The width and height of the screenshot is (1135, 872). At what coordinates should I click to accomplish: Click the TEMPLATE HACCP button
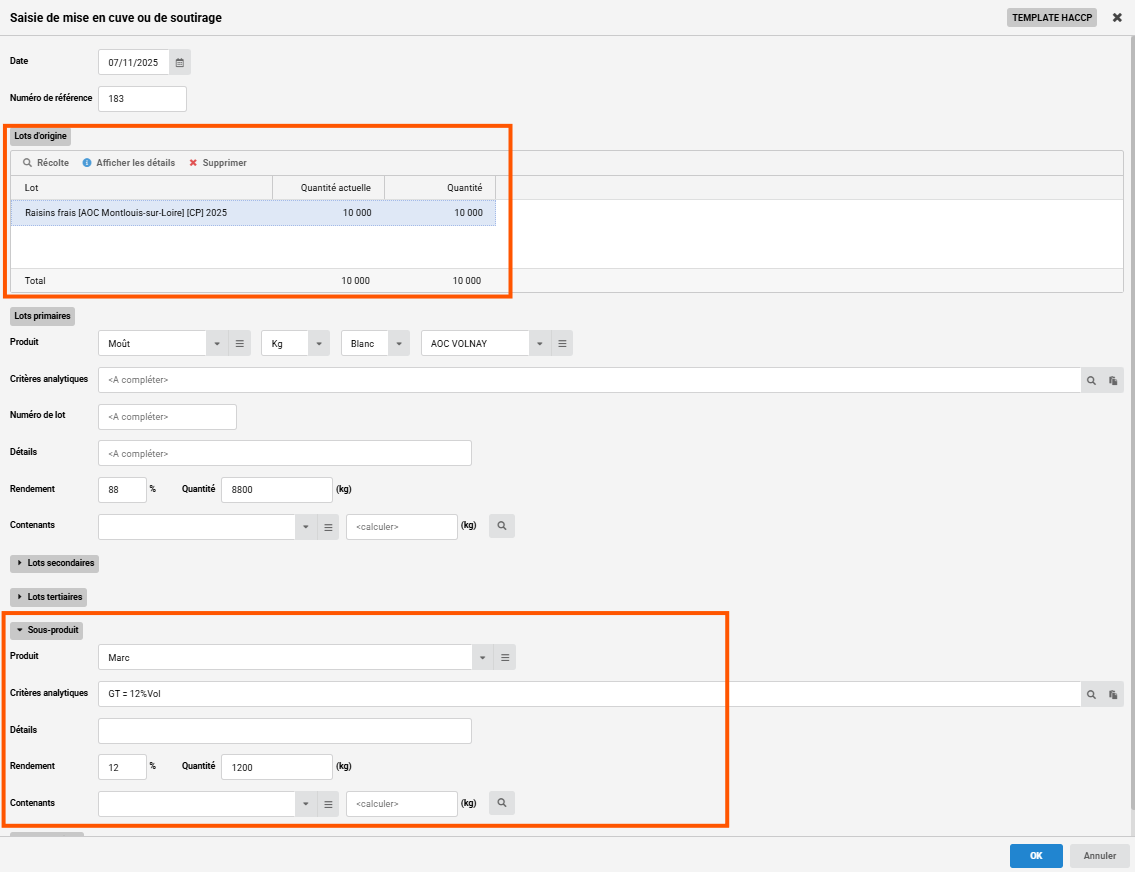tap(1052, 17)
